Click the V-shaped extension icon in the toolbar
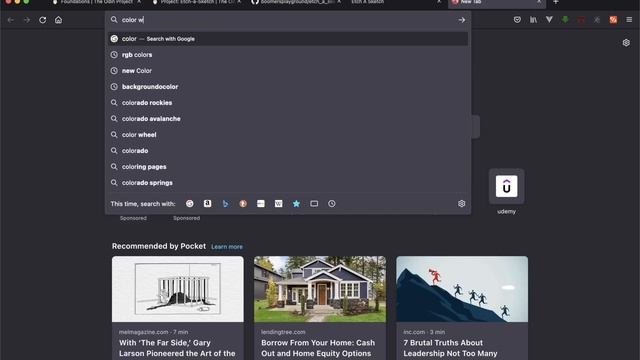The height and width of the screenshot is (360, 640). [549, 20]
